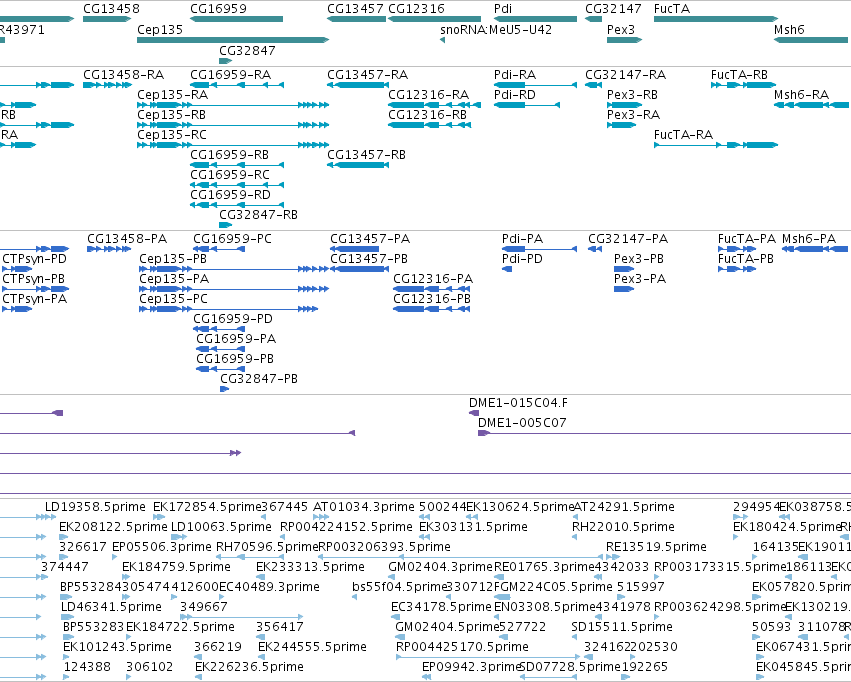Screen dimensions: 851x682
Task: Click the "CG16959-PC" protein label
Action: [x=232, y=239]
